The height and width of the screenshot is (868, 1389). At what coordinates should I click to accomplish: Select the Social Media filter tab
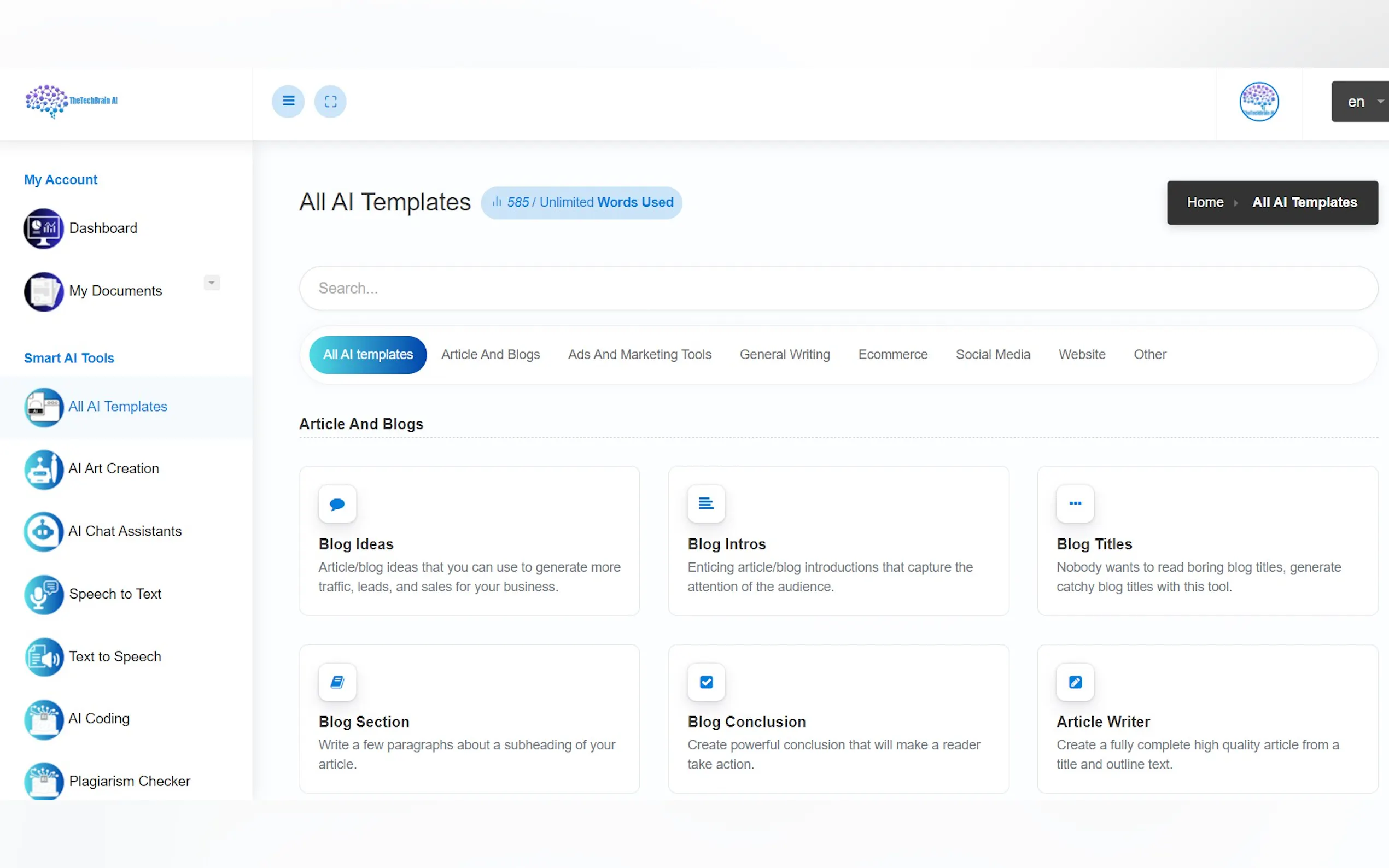point(993,354)
